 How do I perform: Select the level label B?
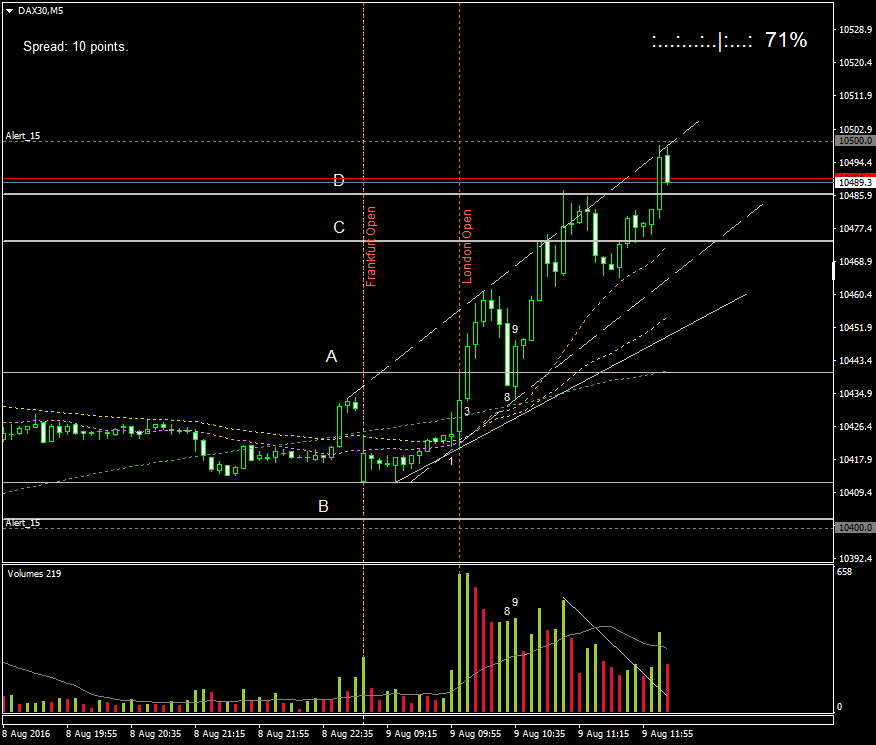(x=323, y=506)
